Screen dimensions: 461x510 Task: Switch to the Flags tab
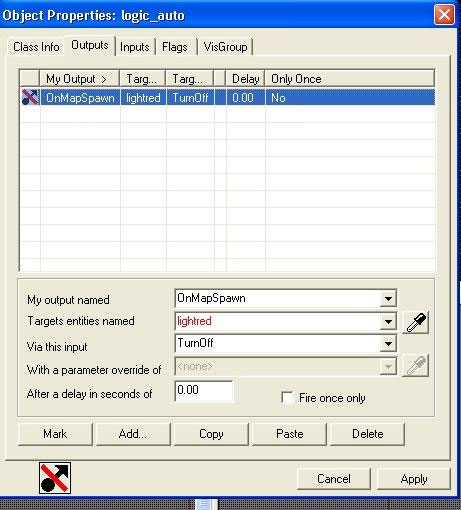[x=175, y=47]
